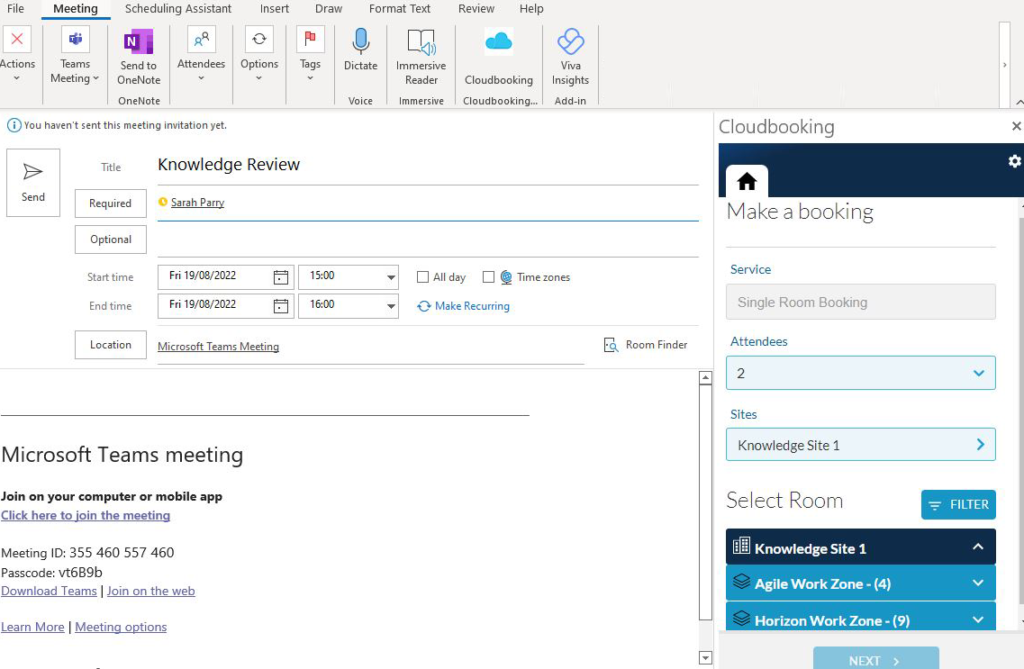Viewport: 1024px width, 669px height.
Task: Open the Options ribbon group
Action: [x=259, y=56]
